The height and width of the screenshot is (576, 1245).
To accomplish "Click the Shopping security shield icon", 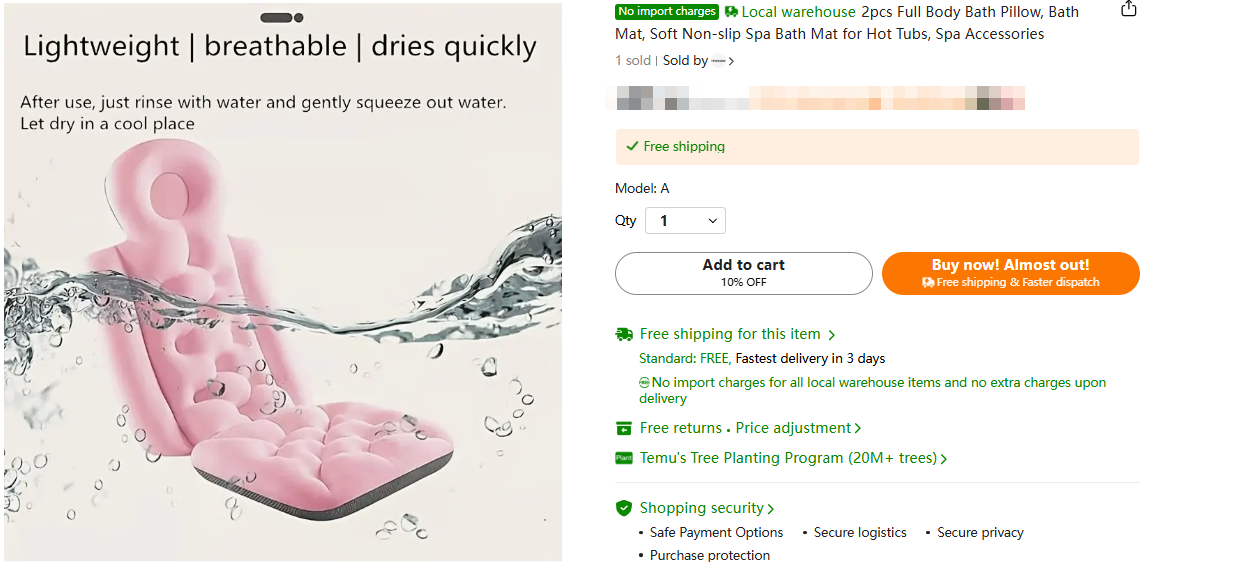I will (625, 508).
